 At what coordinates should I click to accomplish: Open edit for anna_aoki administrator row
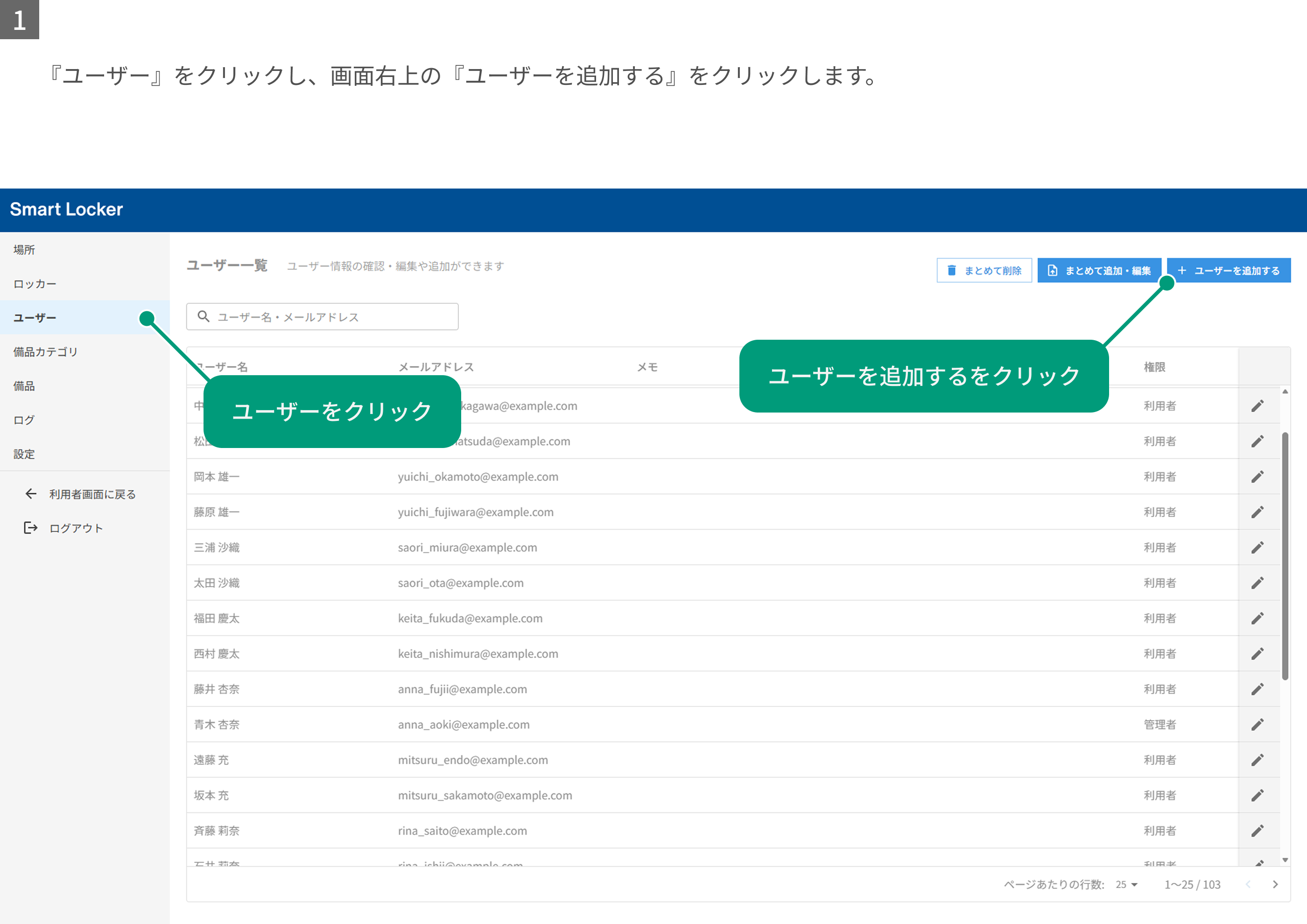pyautogui.click(x=1258, y=724)
